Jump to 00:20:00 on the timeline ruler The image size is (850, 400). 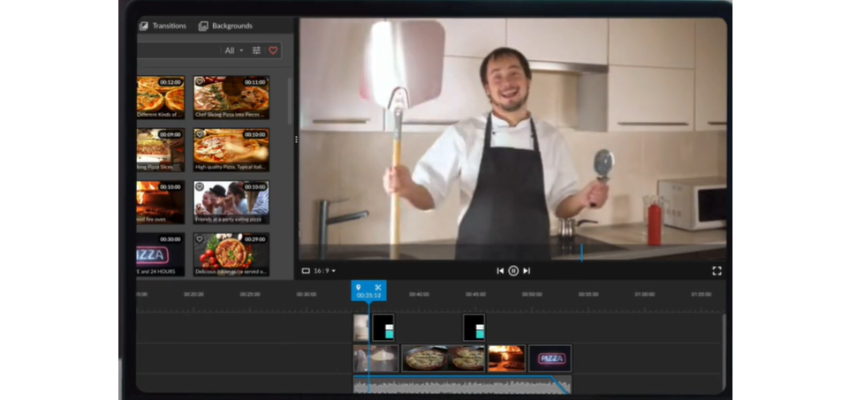[194, 294]
